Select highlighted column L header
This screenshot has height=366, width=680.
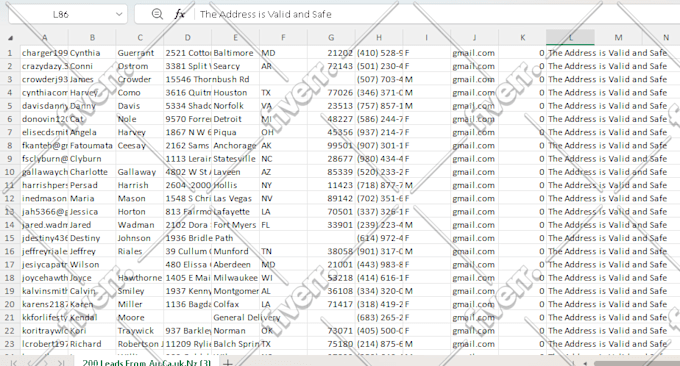click(x=570, y=38)
